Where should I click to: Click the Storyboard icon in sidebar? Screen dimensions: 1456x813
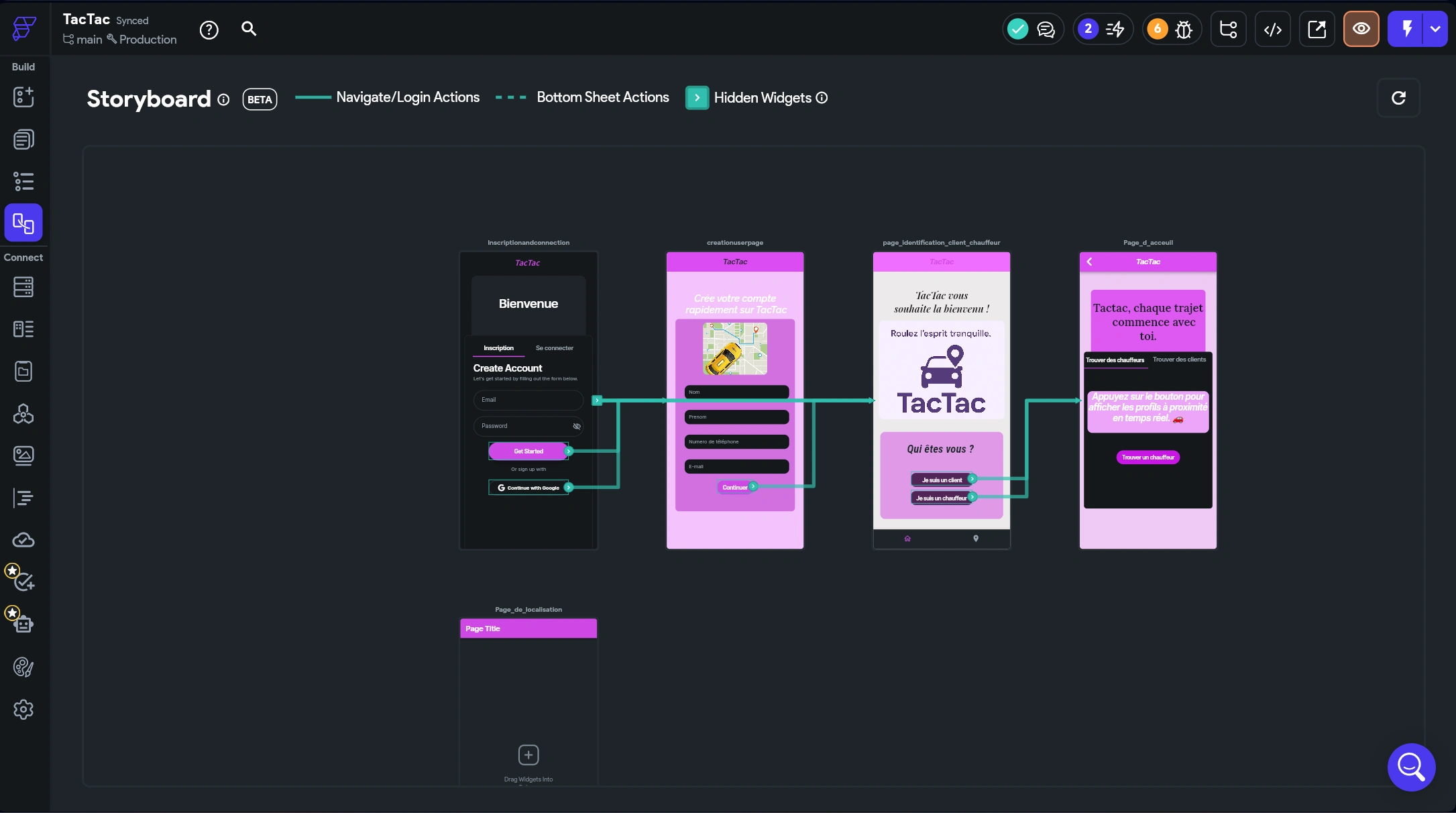click(23, 223)
